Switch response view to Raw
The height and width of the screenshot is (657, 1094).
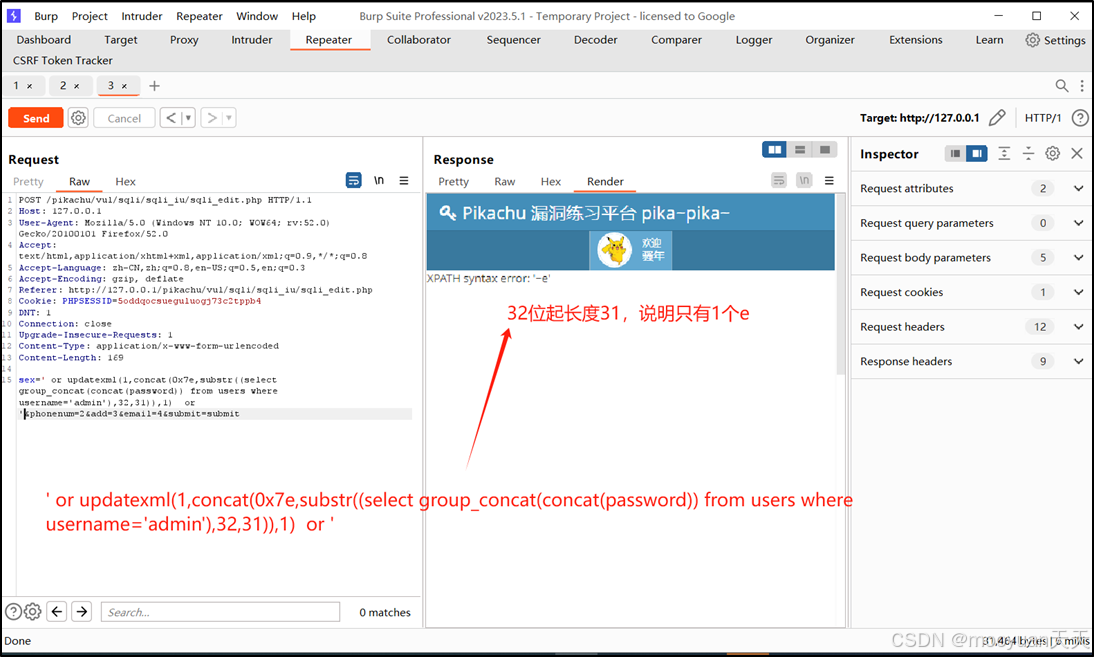click(x=504, y=181)
